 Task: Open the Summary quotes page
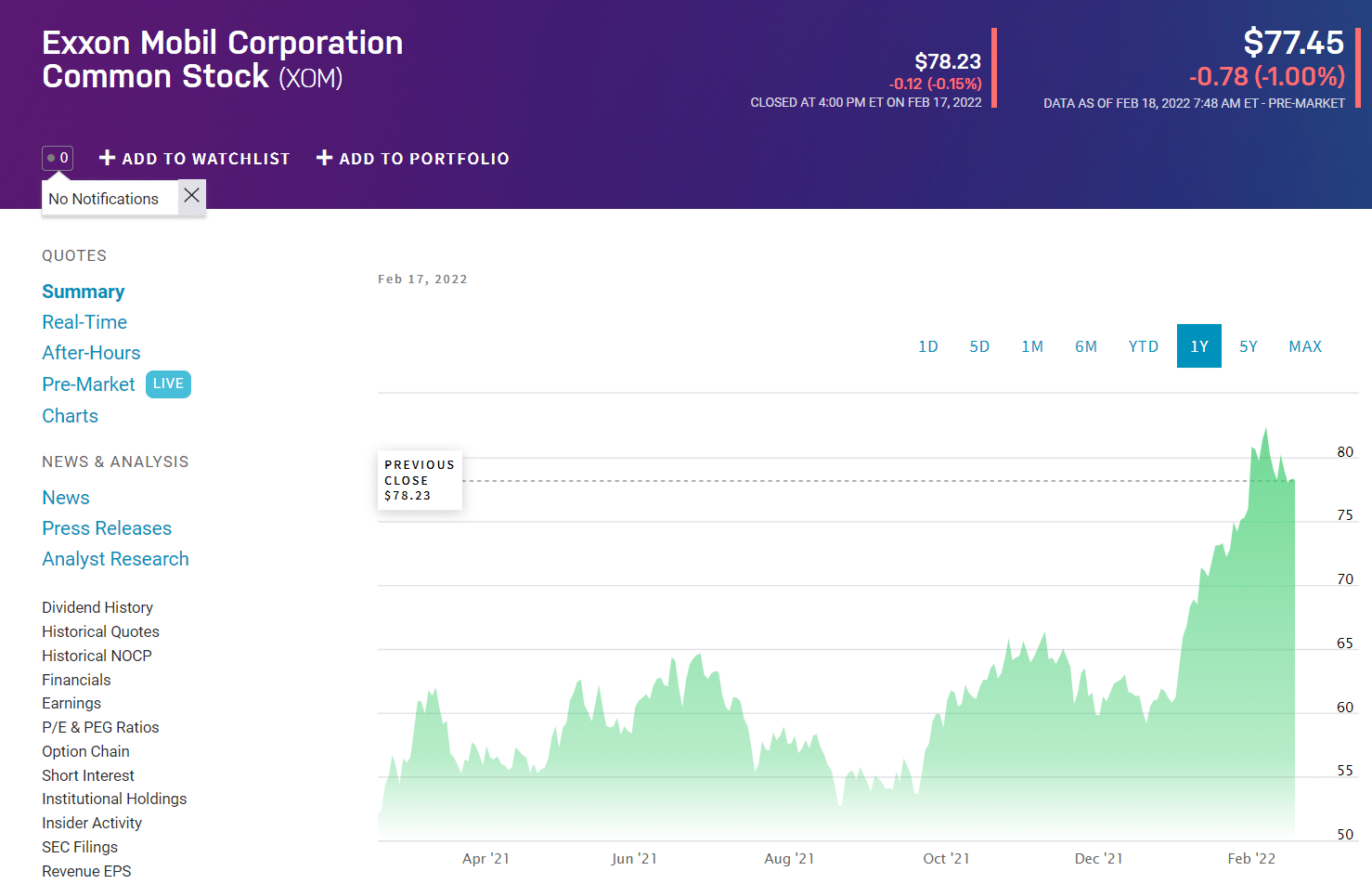(84, 292)
